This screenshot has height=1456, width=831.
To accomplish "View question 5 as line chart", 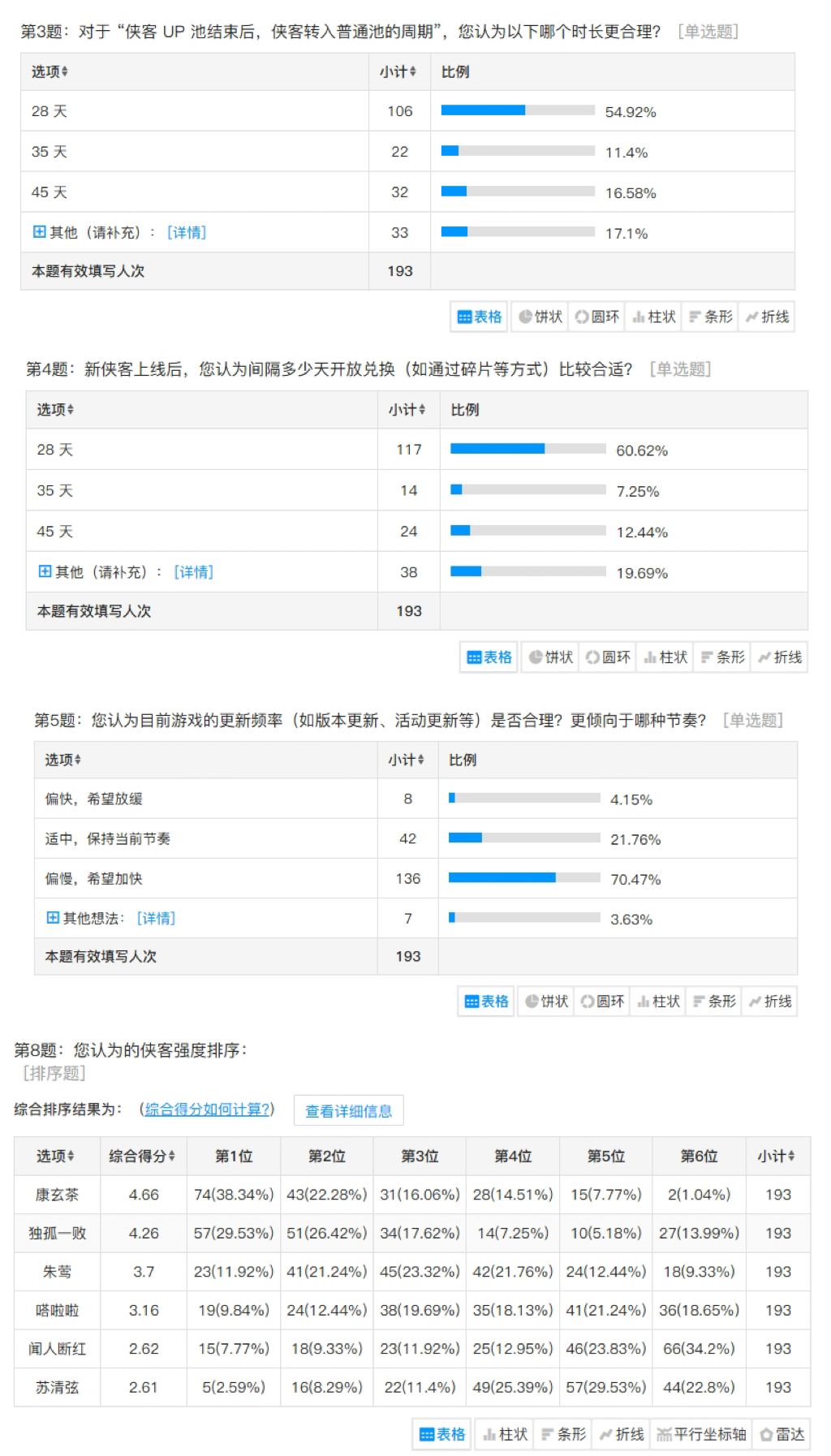I will point(770,1002).
